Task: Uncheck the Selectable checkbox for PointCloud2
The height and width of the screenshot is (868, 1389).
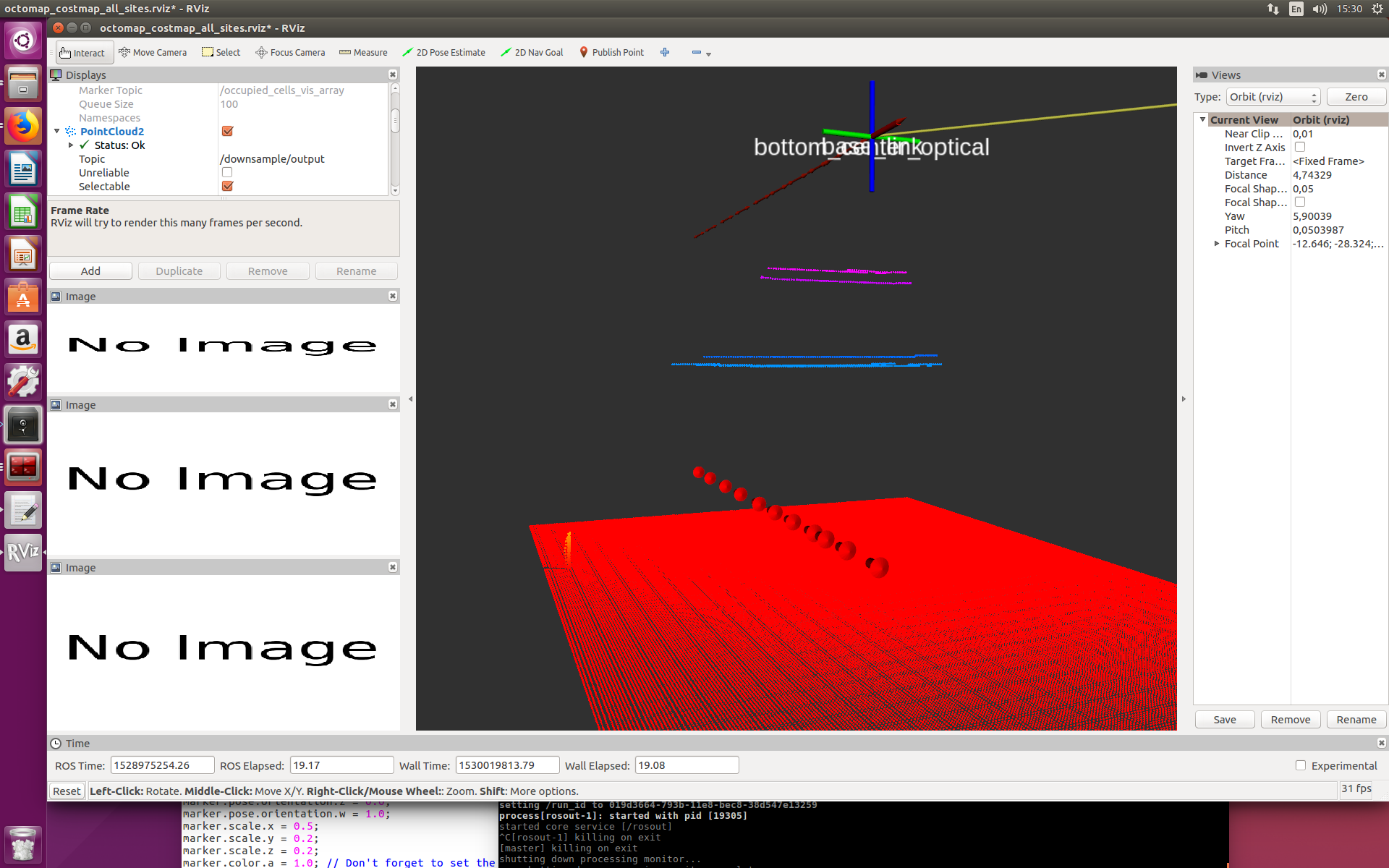Action: pyautogui.click(x=227, y=186)
